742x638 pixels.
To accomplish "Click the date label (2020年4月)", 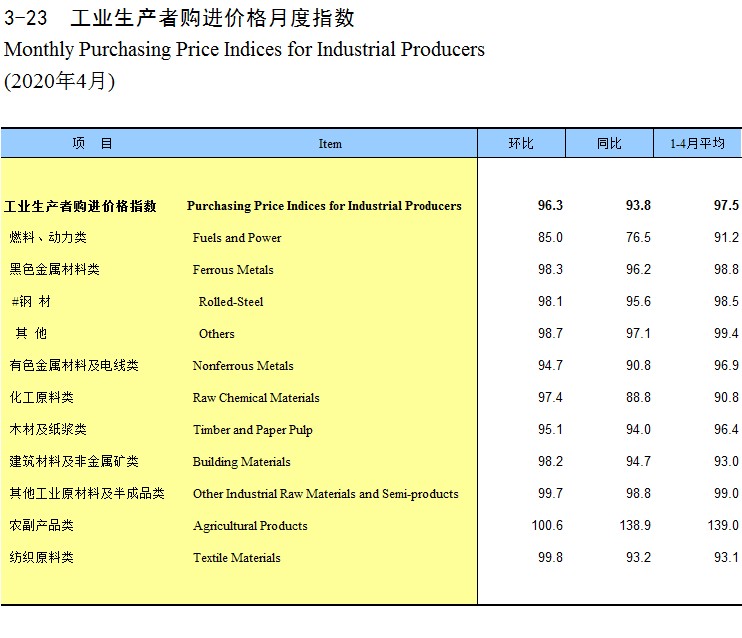I will coord(60,81).
